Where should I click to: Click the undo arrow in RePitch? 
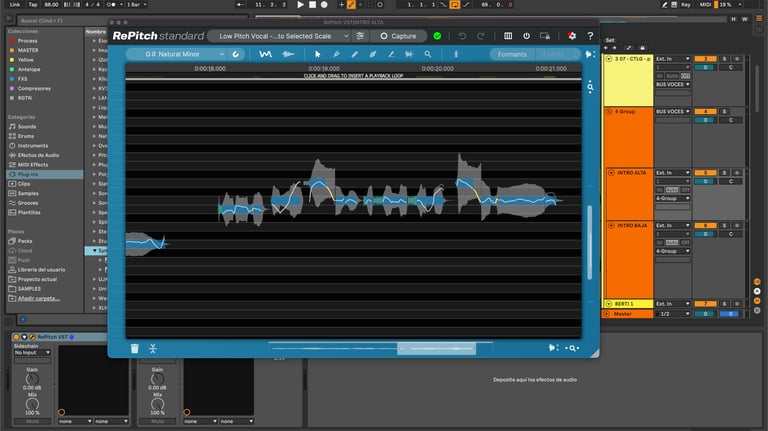click(x=462, y=36)
